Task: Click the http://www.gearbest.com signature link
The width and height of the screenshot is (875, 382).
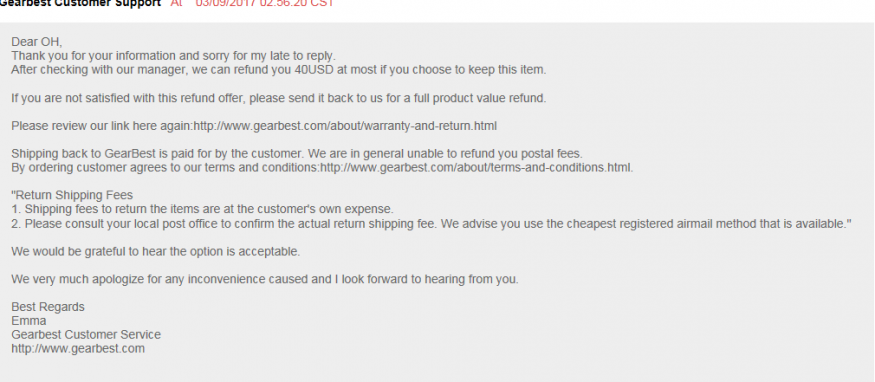Action: [x=78, y=349]
